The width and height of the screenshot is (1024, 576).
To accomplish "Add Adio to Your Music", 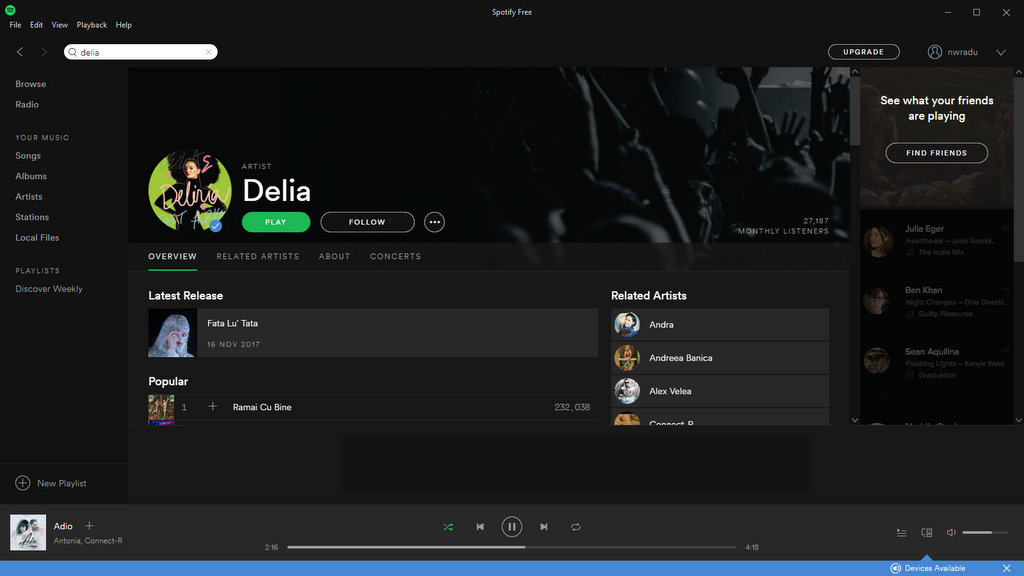I will click(x=89, y=526).
